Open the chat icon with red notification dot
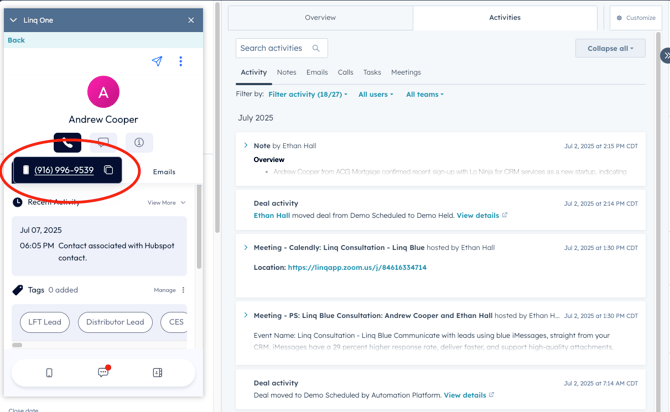Screen dimensions: 670x412 103,372
